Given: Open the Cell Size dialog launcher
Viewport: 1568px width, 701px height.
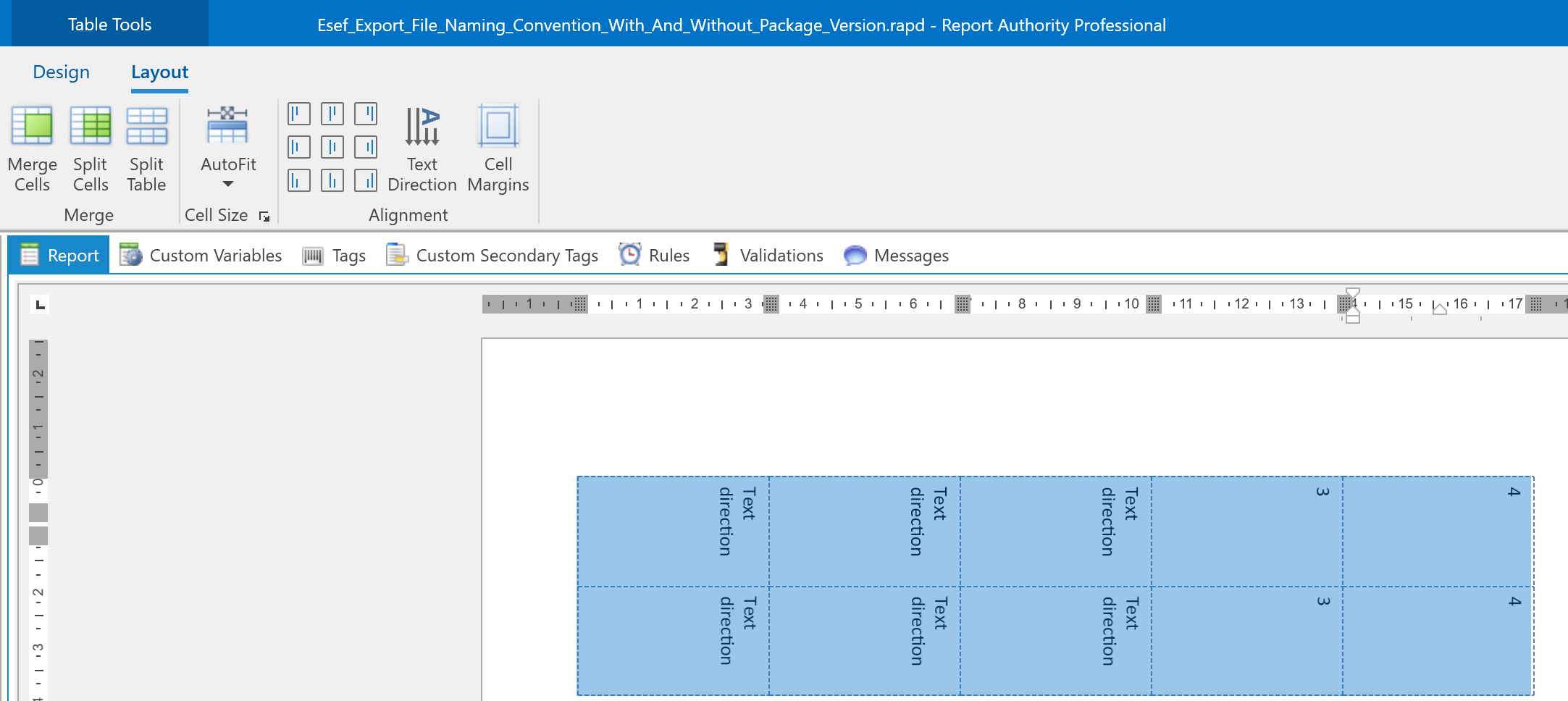Looking at the screenshot, I should 264,217.
